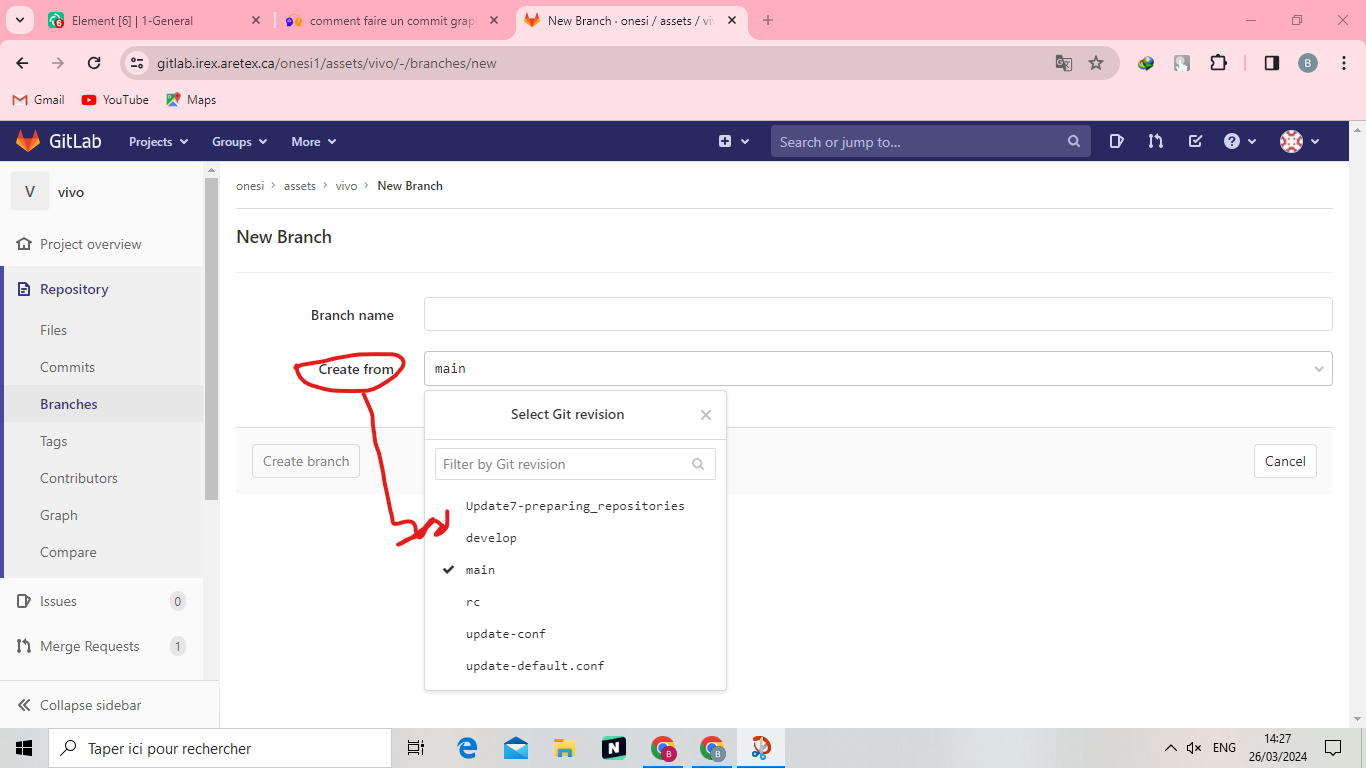Expand the More menu
This screenshot has width=1366, height=768.
(x=314, y=142)
